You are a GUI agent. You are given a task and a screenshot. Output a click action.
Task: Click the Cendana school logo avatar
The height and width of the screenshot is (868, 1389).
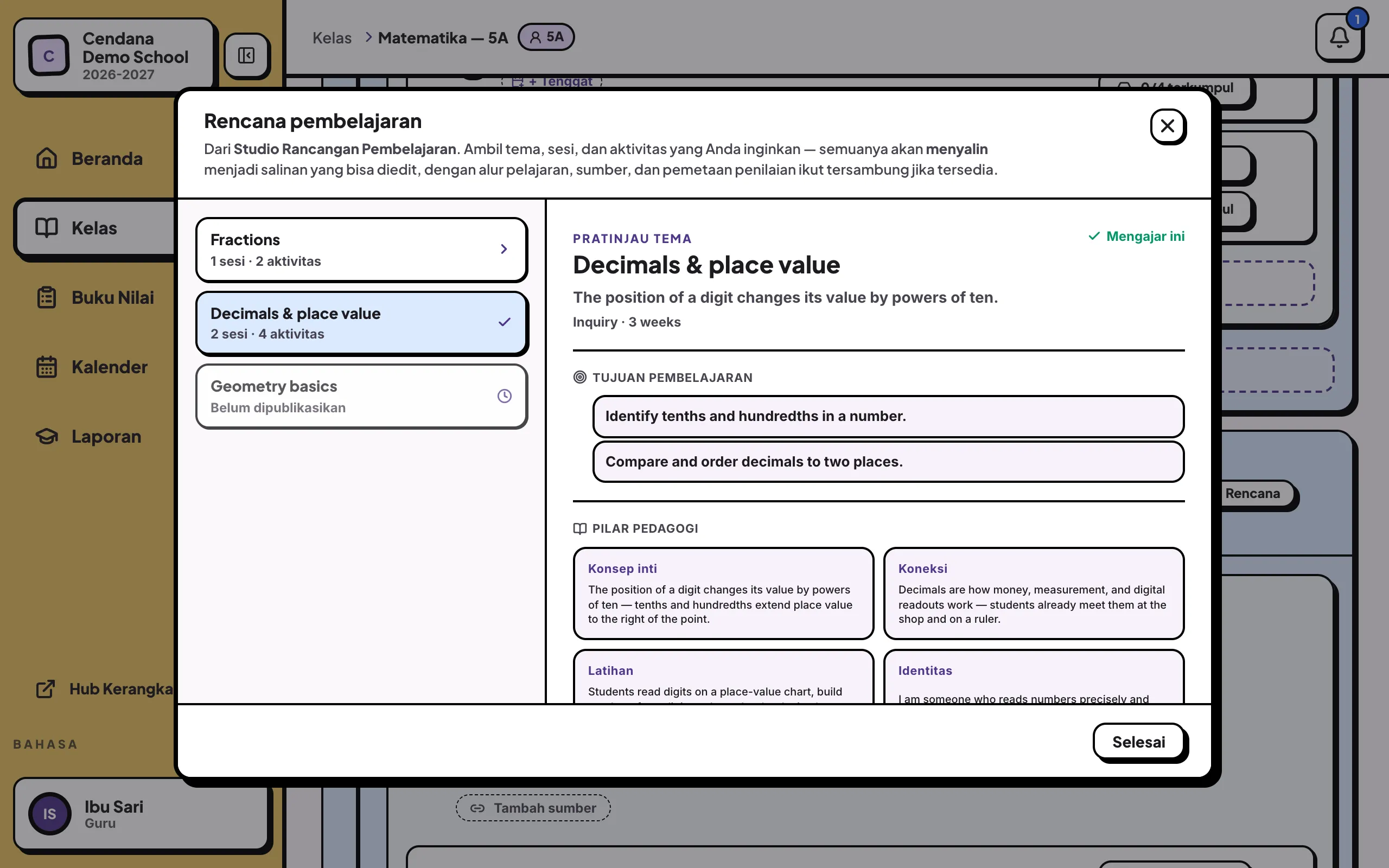pyautogui.click(x=49, y=56)
